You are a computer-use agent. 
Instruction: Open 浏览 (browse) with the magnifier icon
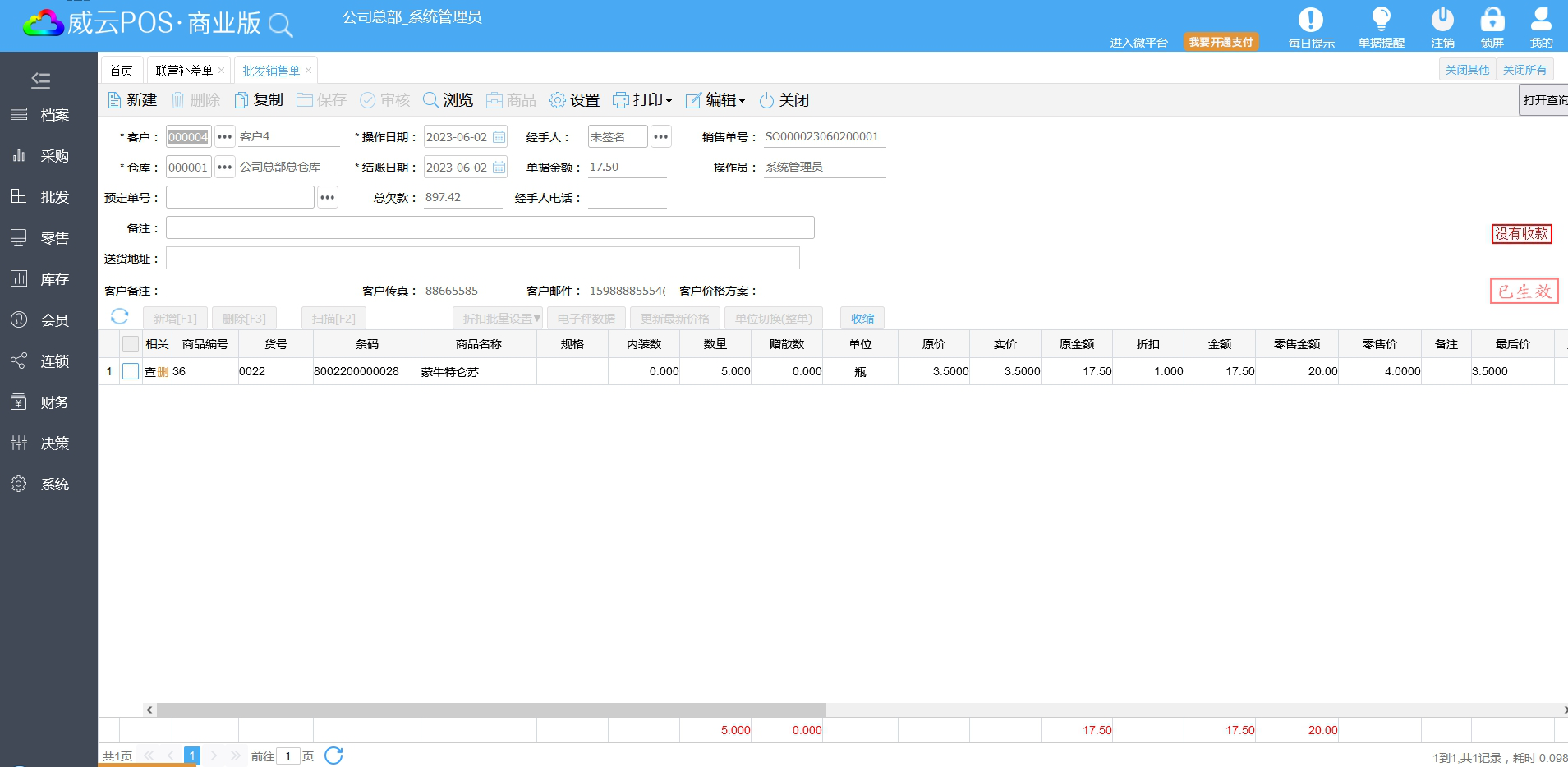431,100
